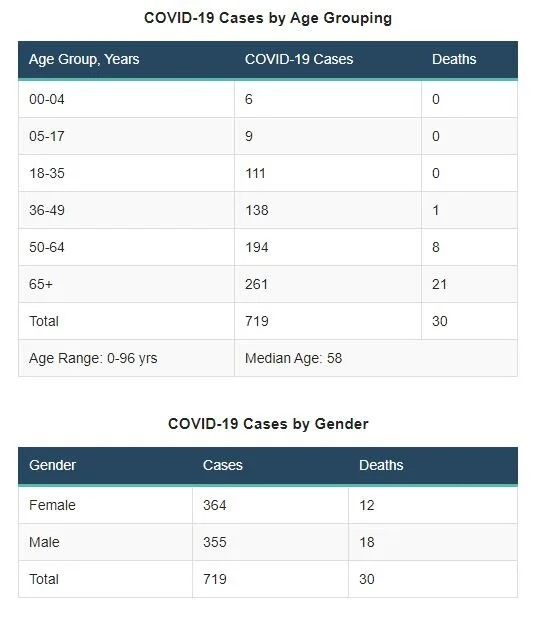
Task: Click the Gender column header
Action: [x=52, y=465]
